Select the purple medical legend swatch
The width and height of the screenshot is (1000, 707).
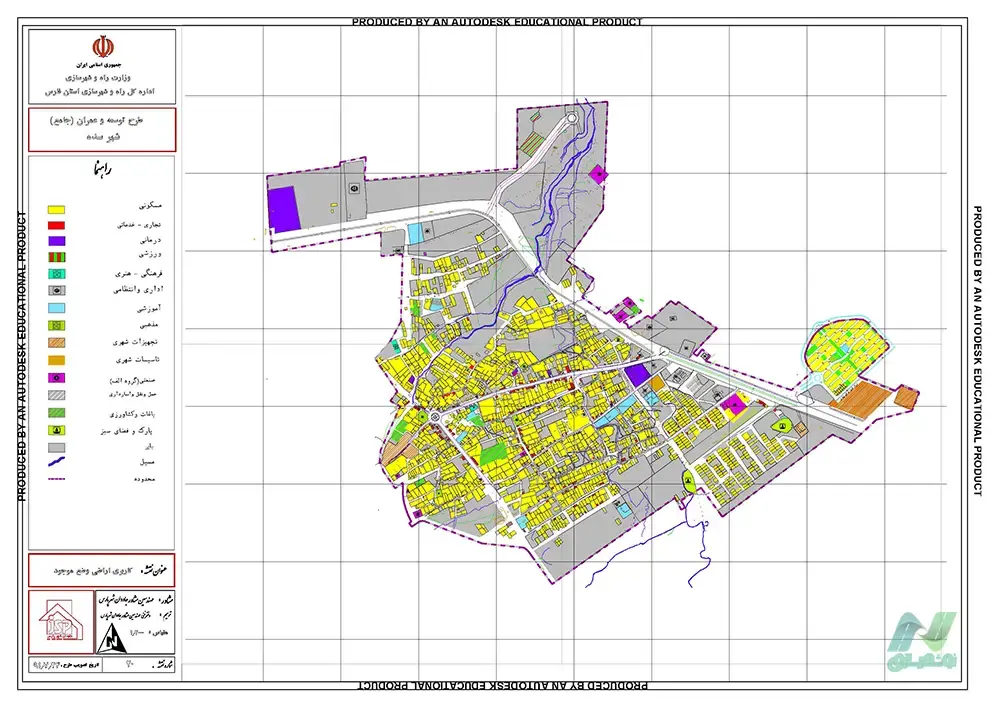57,241
